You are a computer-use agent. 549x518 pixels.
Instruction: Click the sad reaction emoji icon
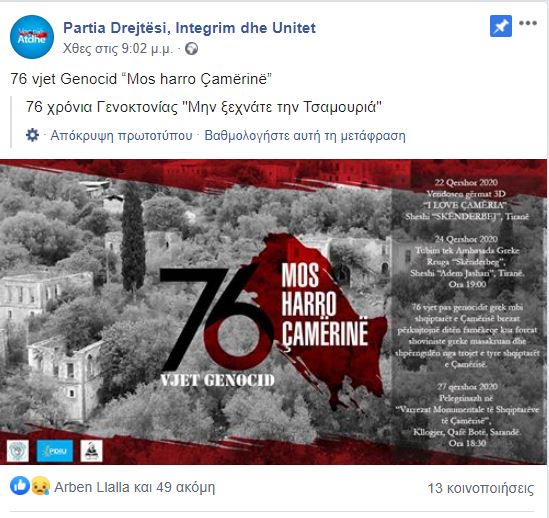[41, 486]
